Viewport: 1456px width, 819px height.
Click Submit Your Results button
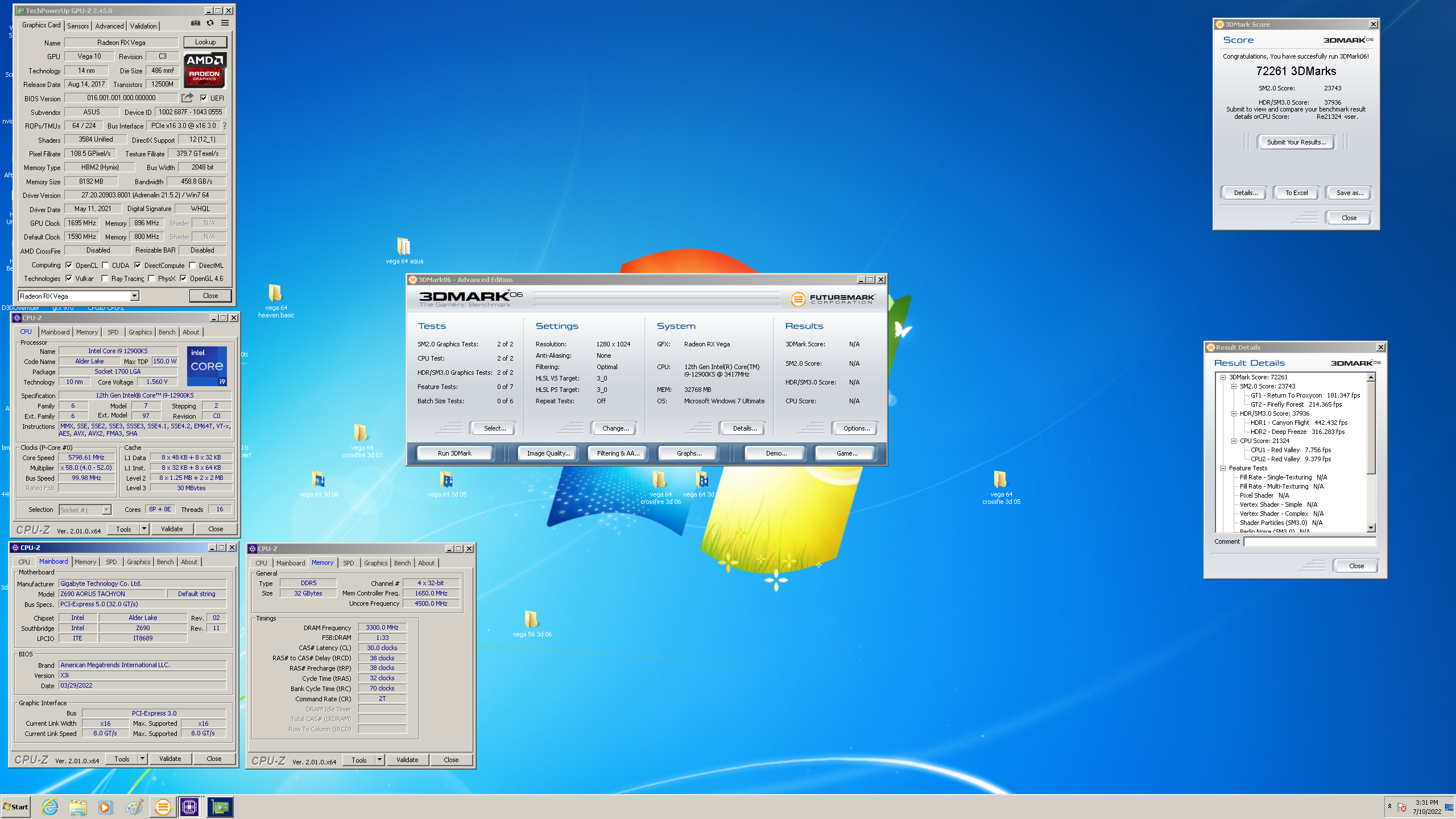[1296, 142]
